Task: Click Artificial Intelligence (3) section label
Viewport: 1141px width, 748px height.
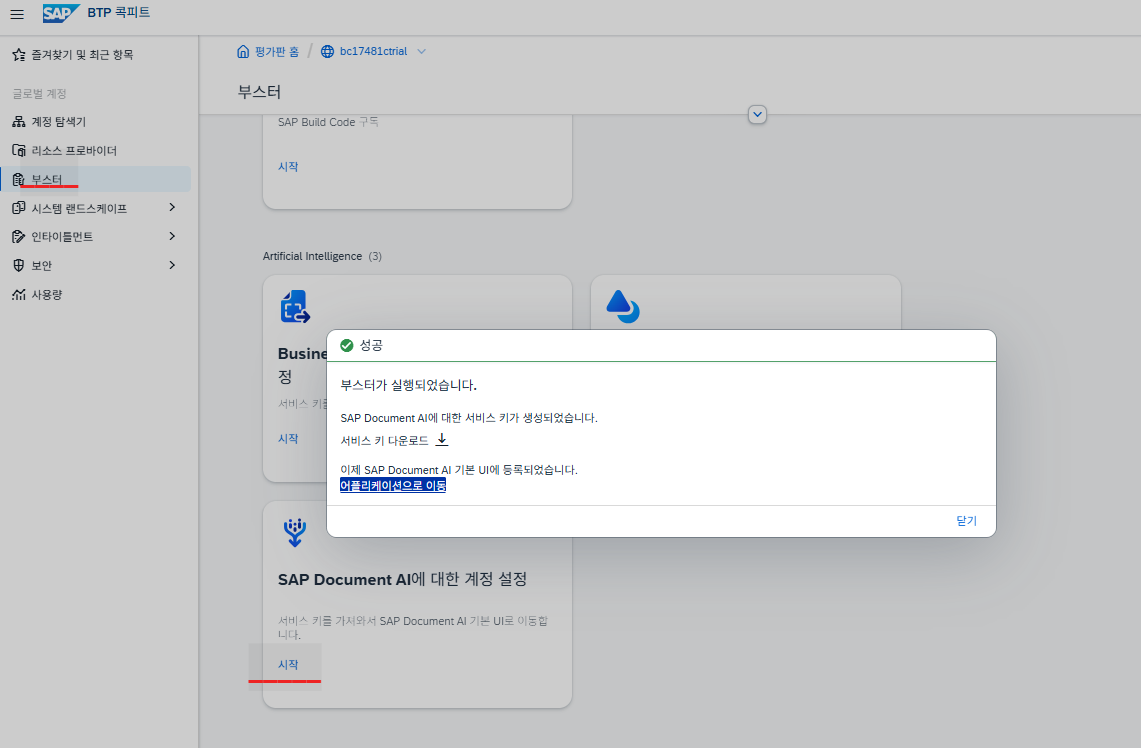Action: (x=322, y=256)
